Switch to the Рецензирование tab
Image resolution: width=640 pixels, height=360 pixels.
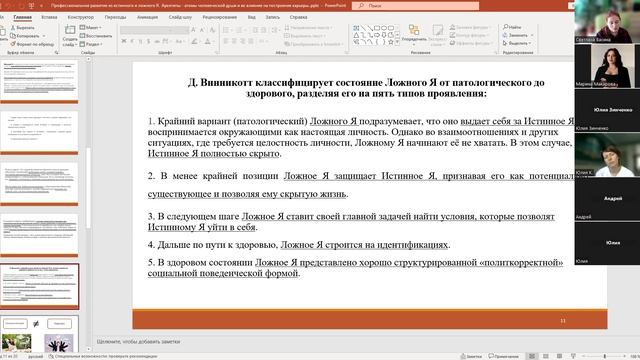pos(220,17)
